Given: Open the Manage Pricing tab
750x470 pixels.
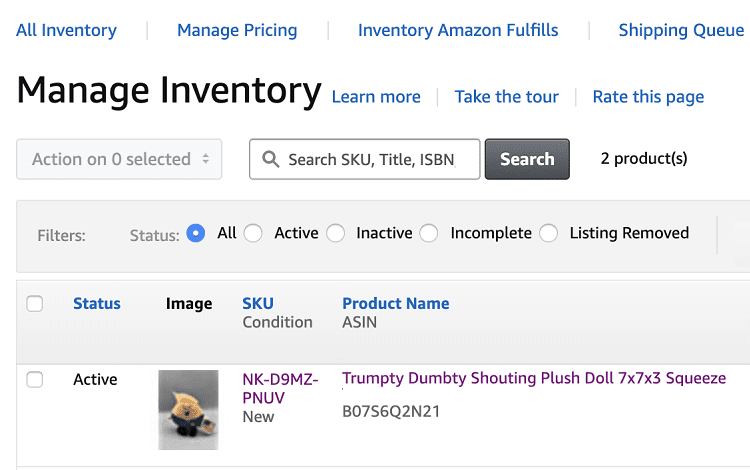Looking at the screenshot, I should pyautogui.click(x=237, y=30).
